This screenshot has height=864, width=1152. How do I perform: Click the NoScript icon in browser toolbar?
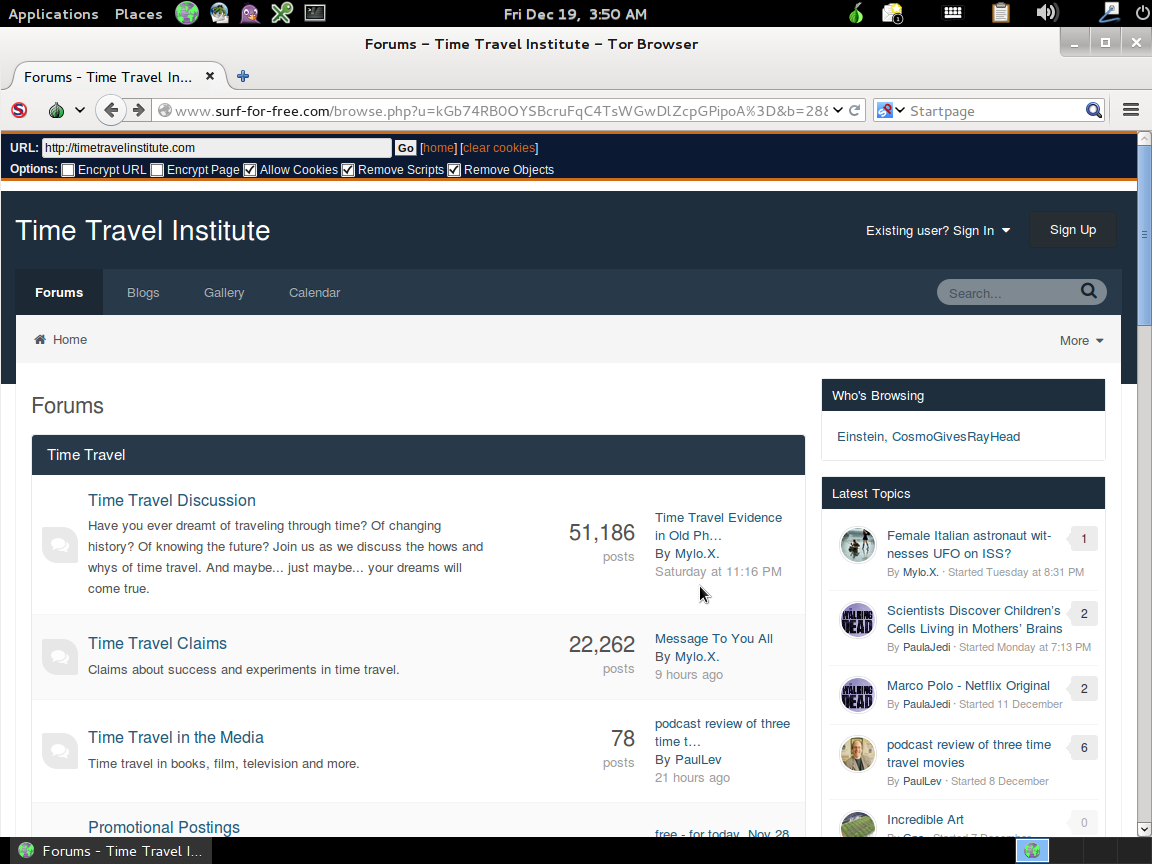pyautogui.click(x=19, y=110)
